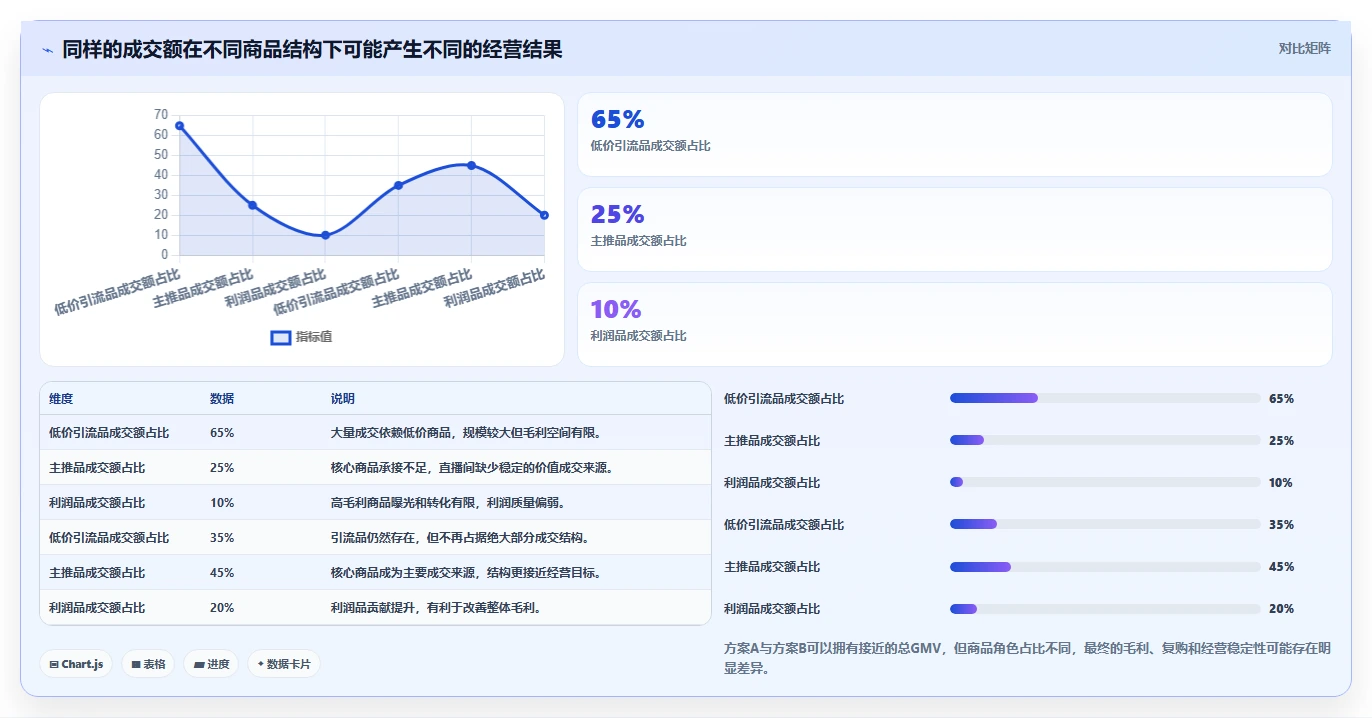Click the Chart.js tag chip

pos(76,664)
